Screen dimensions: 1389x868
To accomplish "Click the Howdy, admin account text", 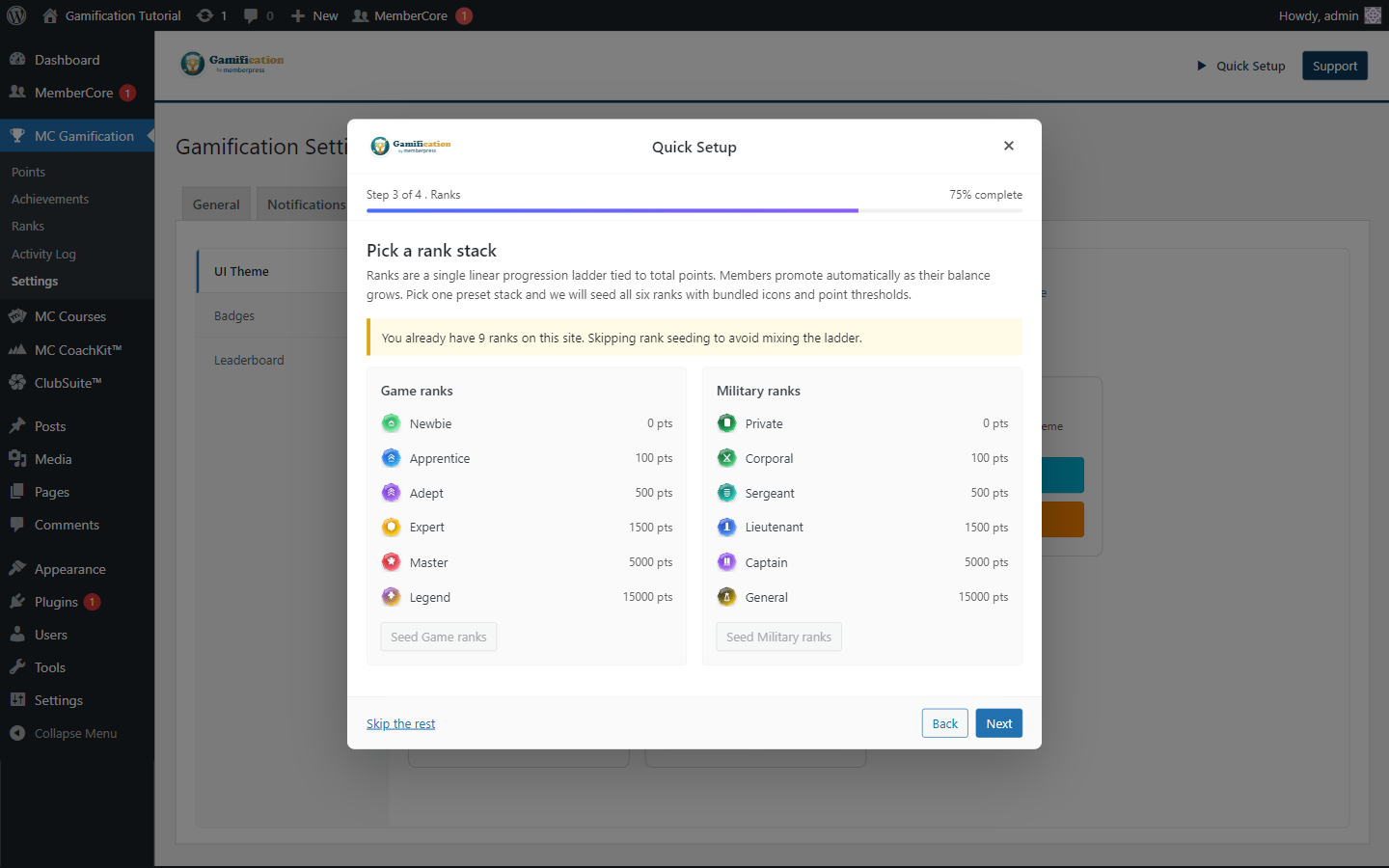I will [x=1319, y=15].
